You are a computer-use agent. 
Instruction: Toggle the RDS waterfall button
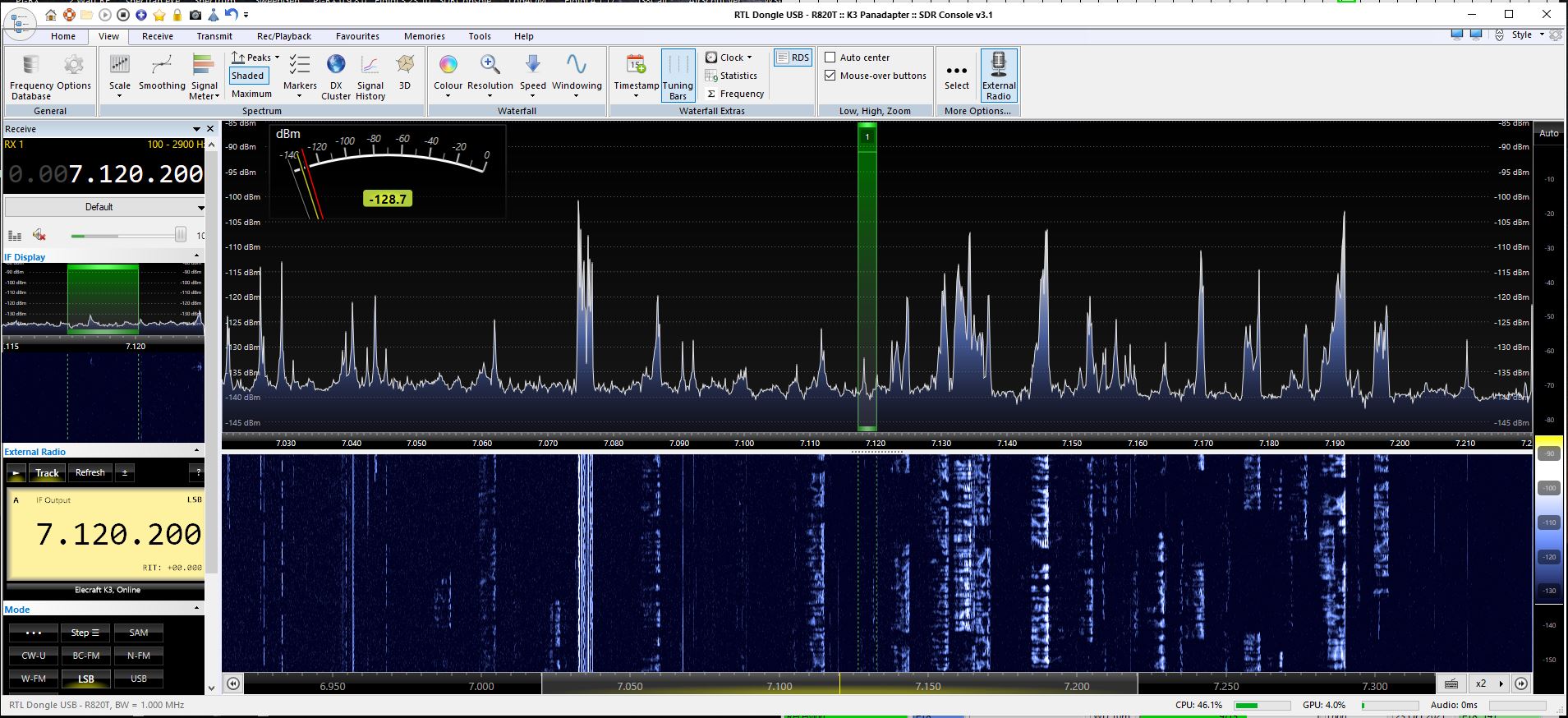point(793,58)
